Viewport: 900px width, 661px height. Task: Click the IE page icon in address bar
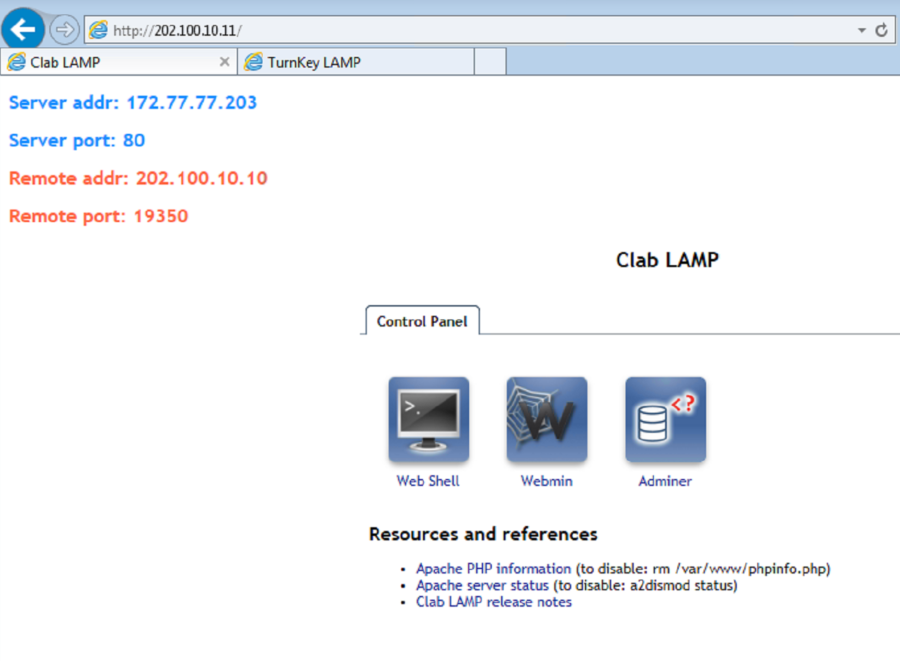(x=98, y=30)
